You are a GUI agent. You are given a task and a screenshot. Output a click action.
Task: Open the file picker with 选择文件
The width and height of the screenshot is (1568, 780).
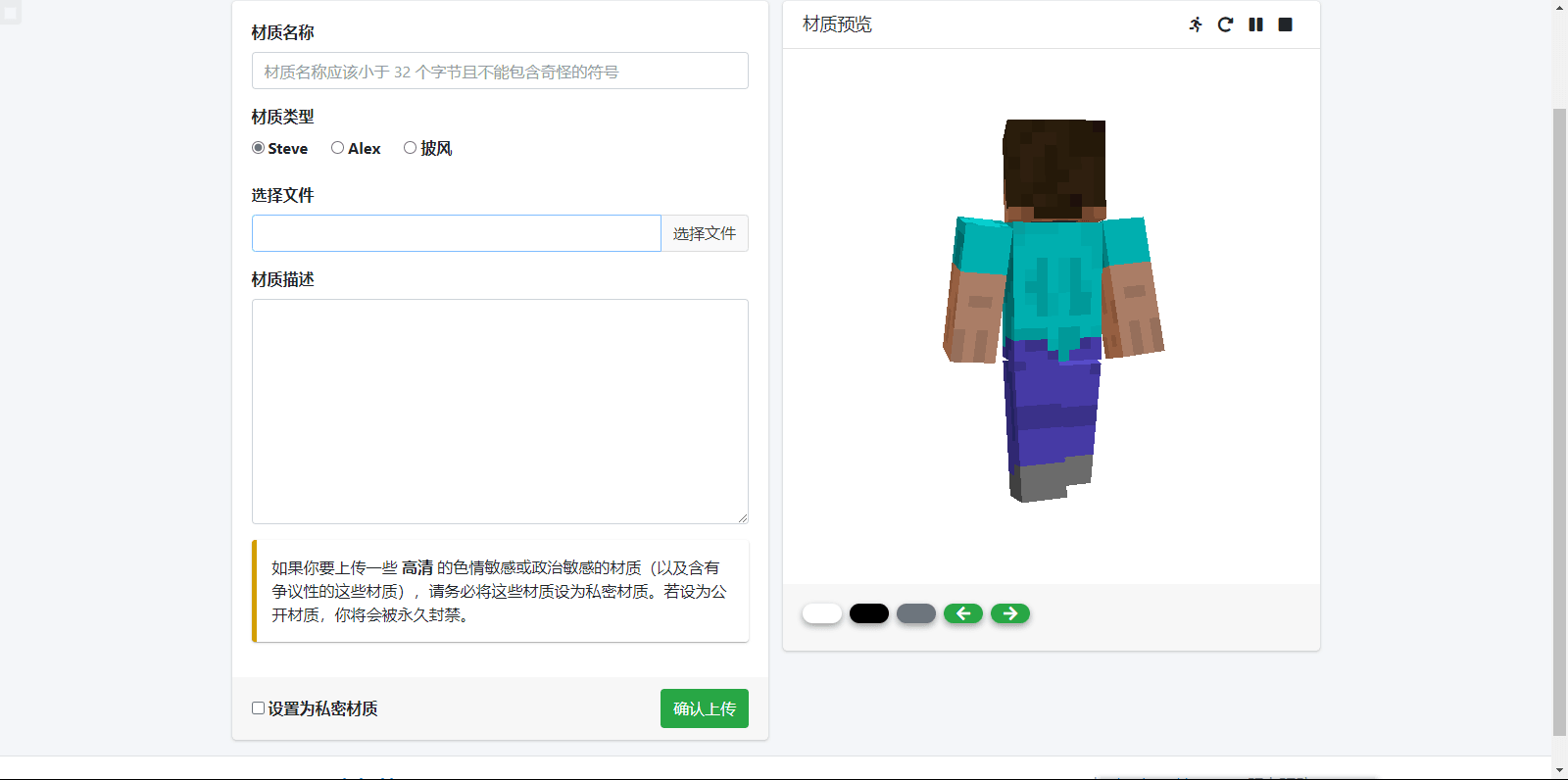click(705, 233)
